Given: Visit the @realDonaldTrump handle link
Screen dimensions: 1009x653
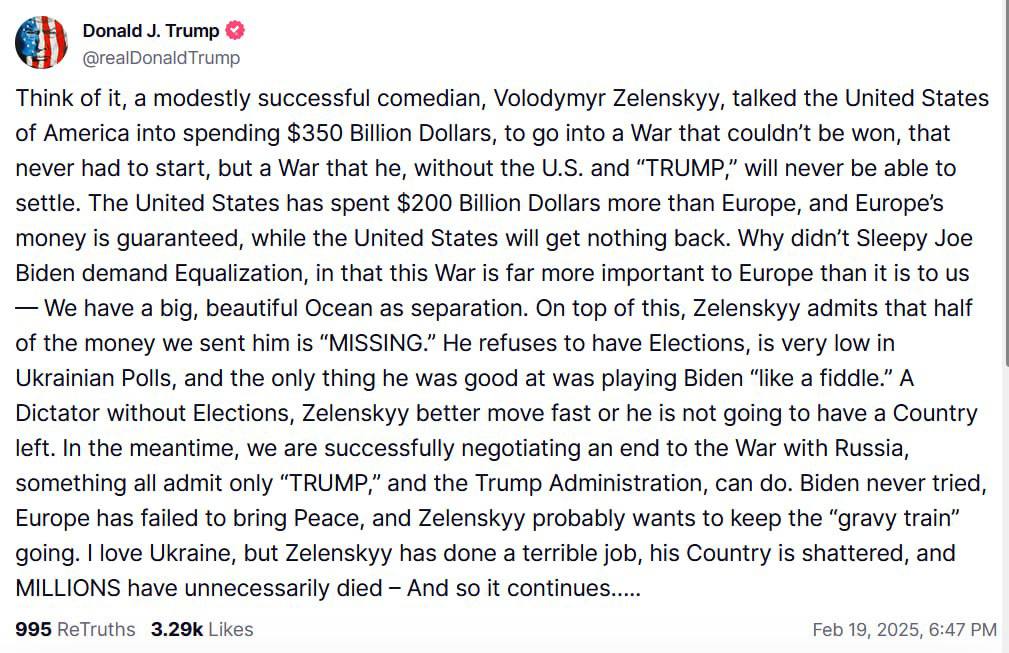Looking at the screenshot, I should pos(161,58).
